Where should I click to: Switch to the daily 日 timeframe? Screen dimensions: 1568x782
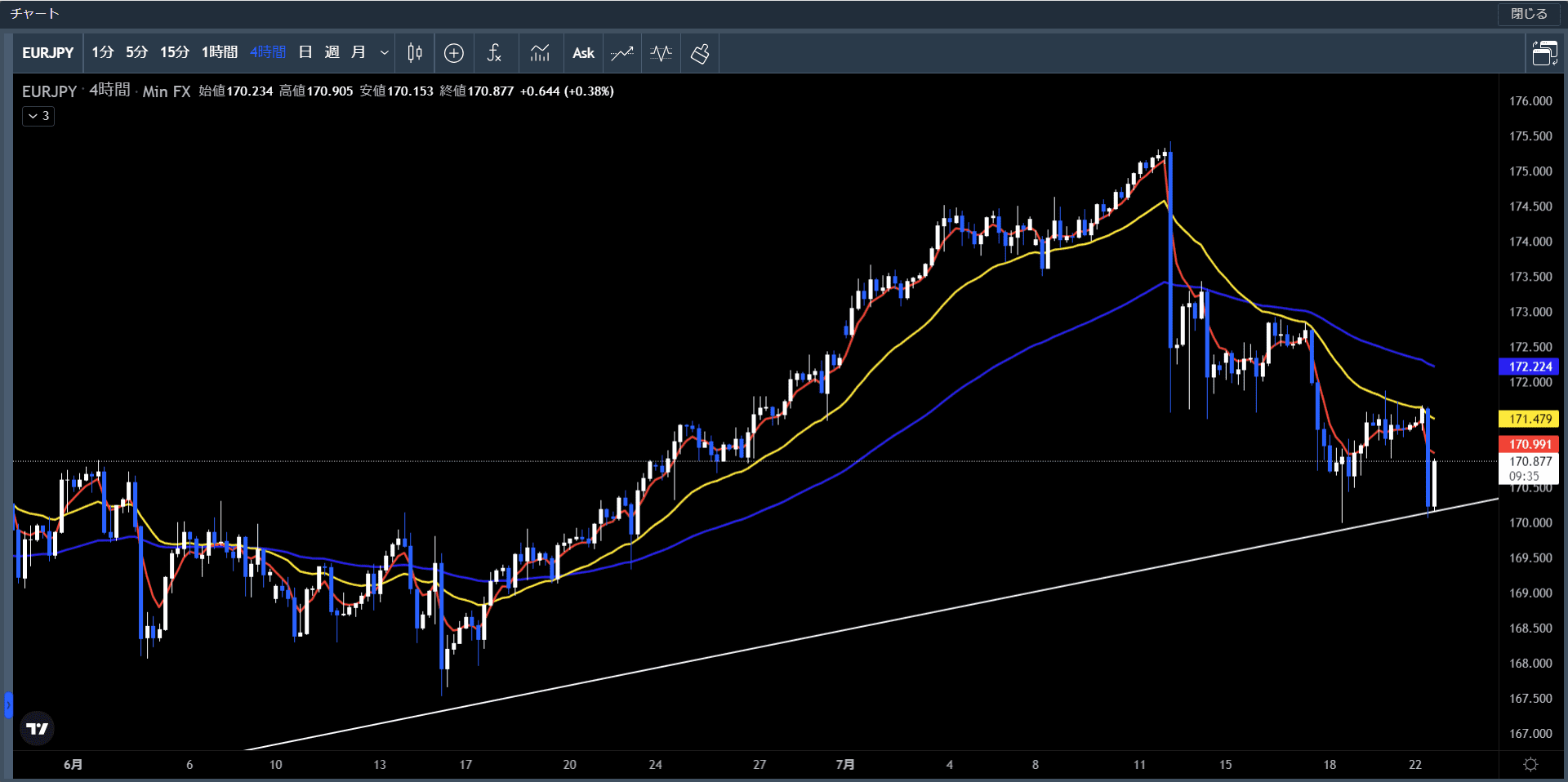[x=305, y=53]
